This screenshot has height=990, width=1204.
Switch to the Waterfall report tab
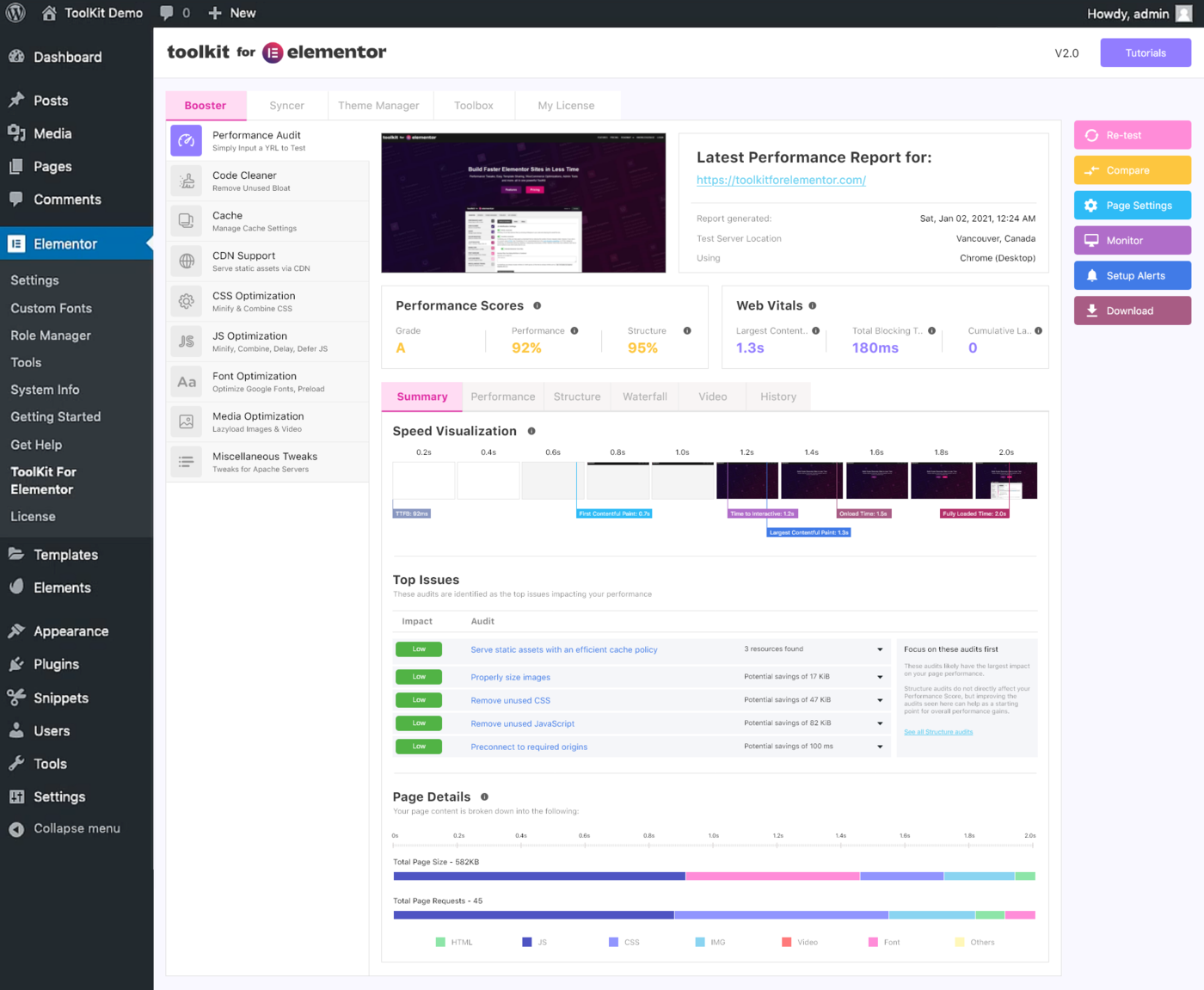tap(645, 397)
